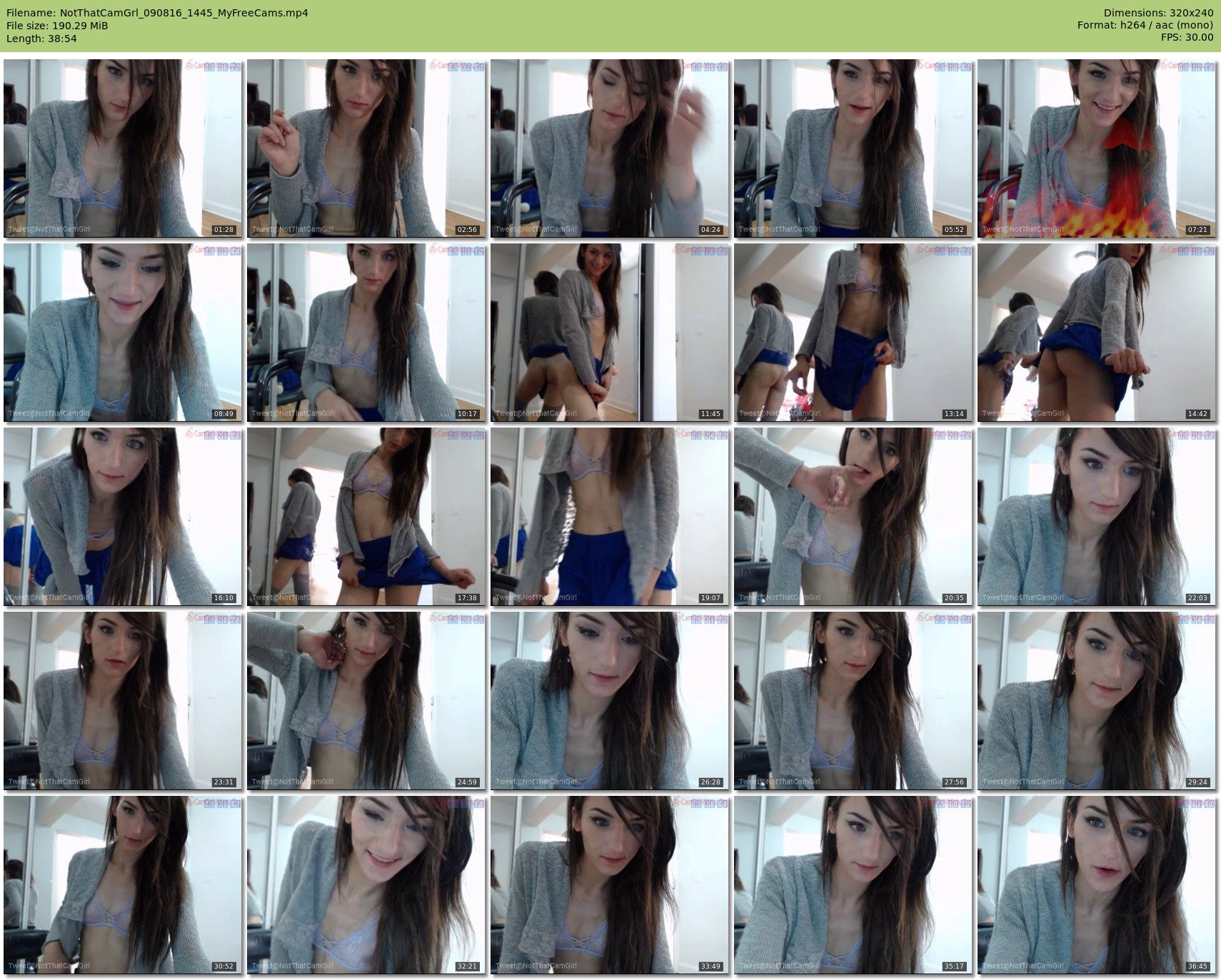Select the thumbnail marked 33:49
Image resolution: width=1221 pixels, height=980 pixels.
610,885
